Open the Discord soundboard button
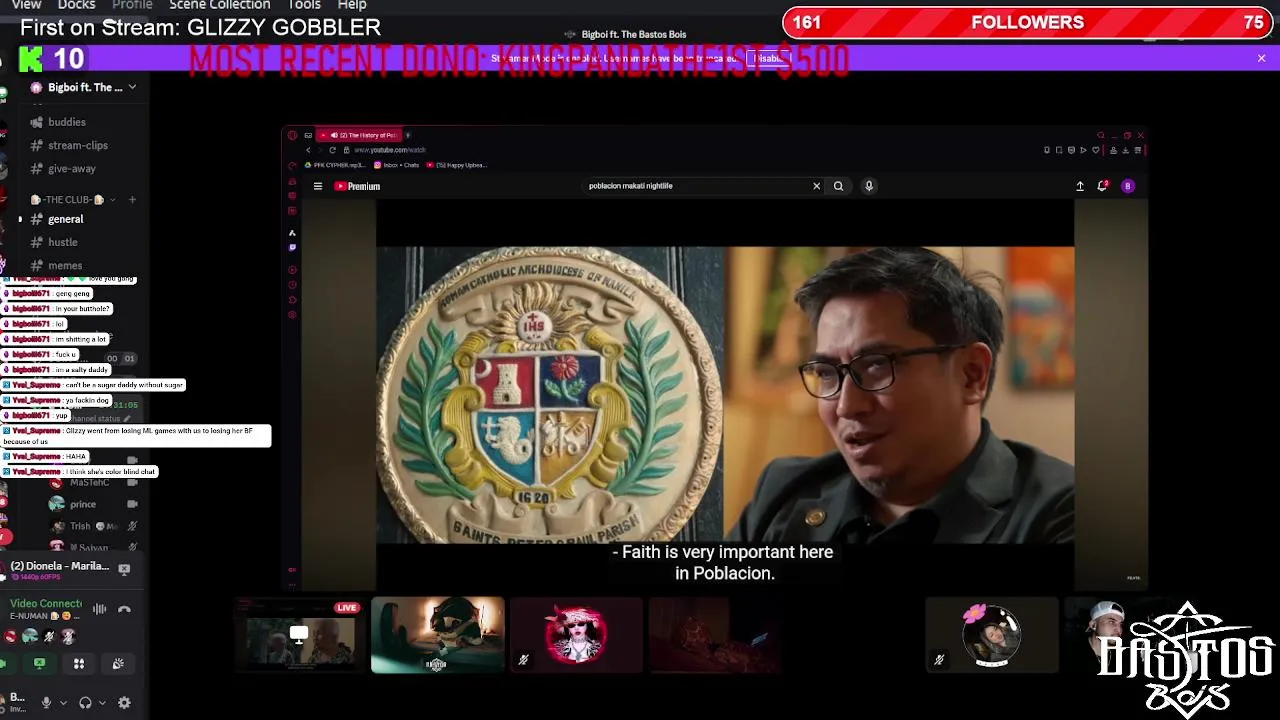This screenshot has height=720, width=1280. (x=118, y=663)
